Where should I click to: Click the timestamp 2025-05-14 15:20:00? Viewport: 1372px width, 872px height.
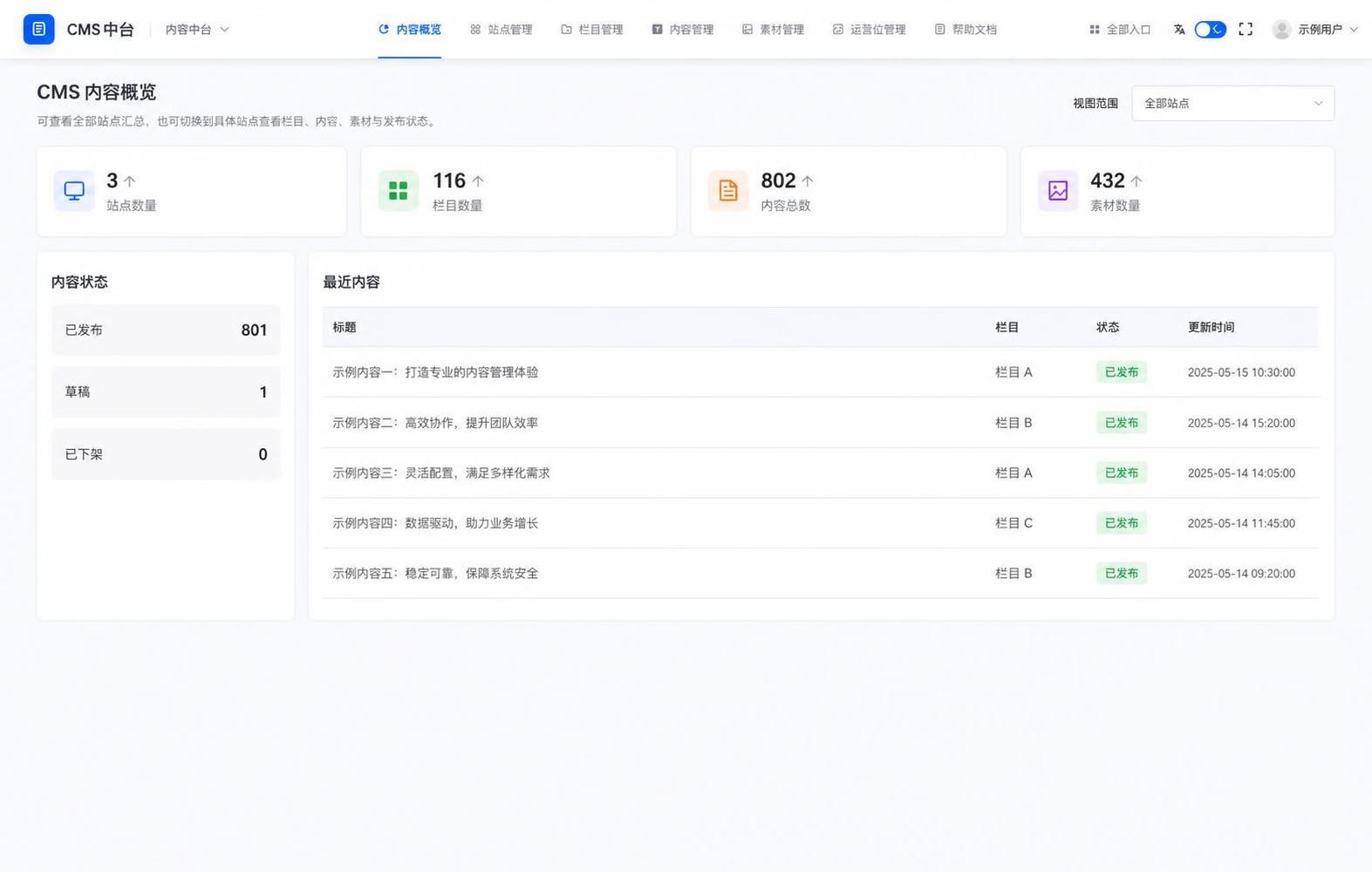tap(1241, 423)
